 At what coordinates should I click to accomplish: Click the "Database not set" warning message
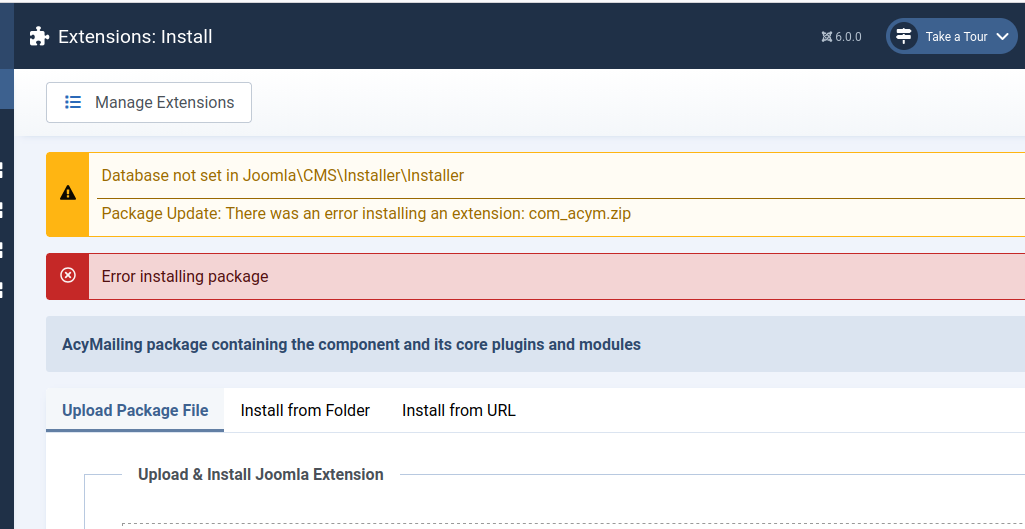[x=283, y=175]
